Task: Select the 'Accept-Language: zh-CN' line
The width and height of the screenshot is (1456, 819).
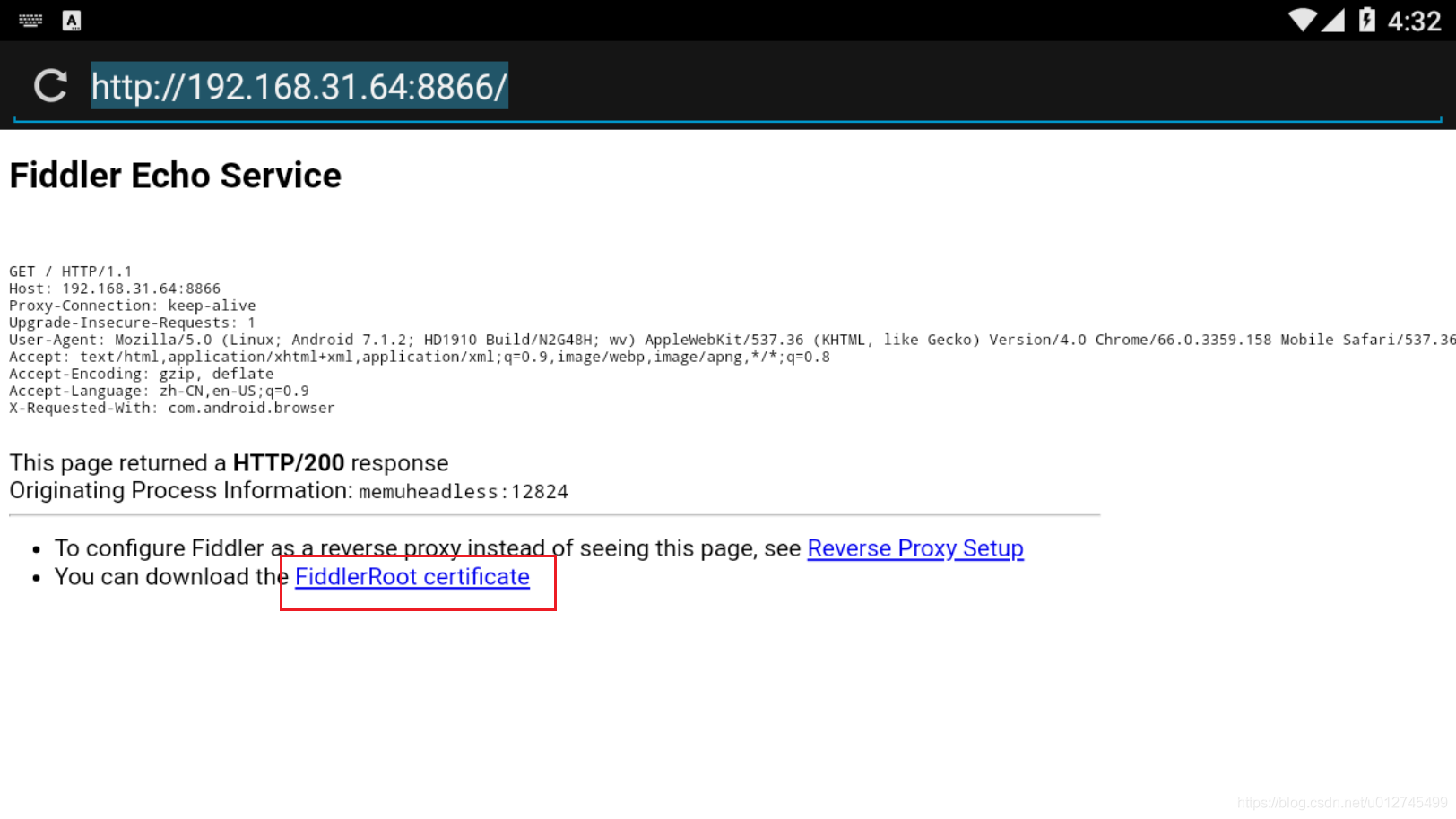Action: pos(160,391)
